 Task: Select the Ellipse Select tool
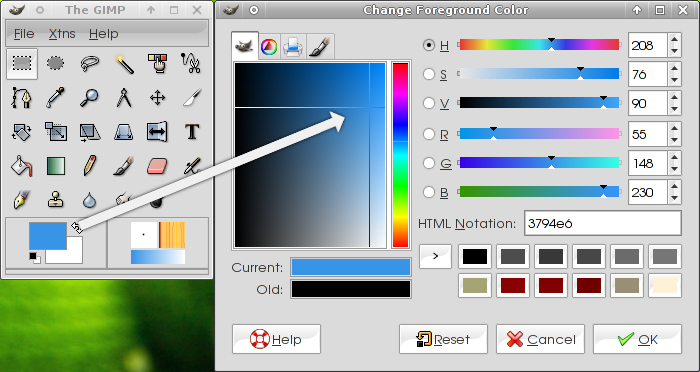[55, 64]
